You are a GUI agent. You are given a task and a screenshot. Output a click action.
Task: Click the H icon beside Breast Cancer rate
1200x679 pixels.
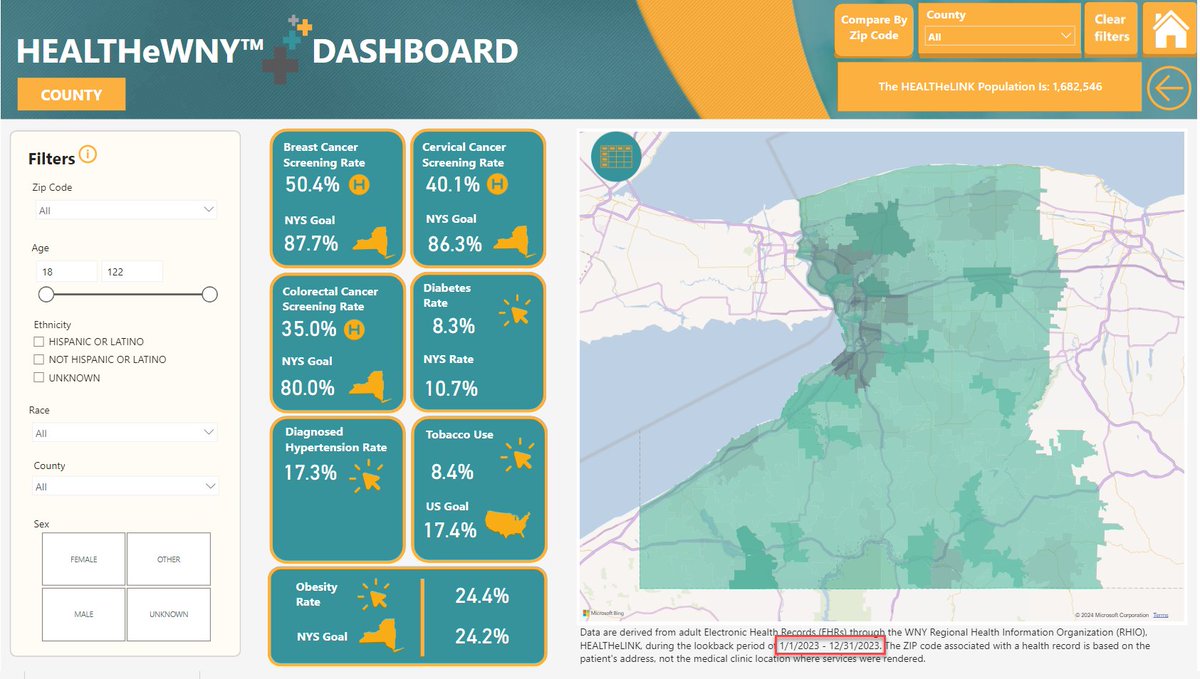360,184
